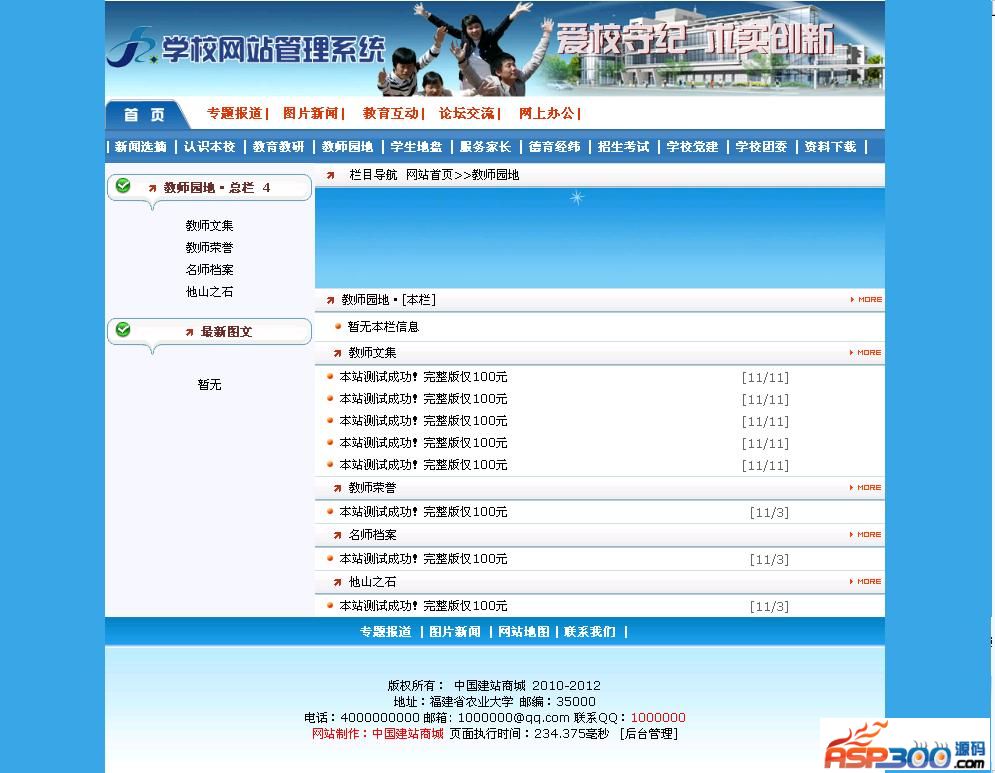Select 他山之石 in the left sidebar list
995x773 pixels.
[209, 292]
